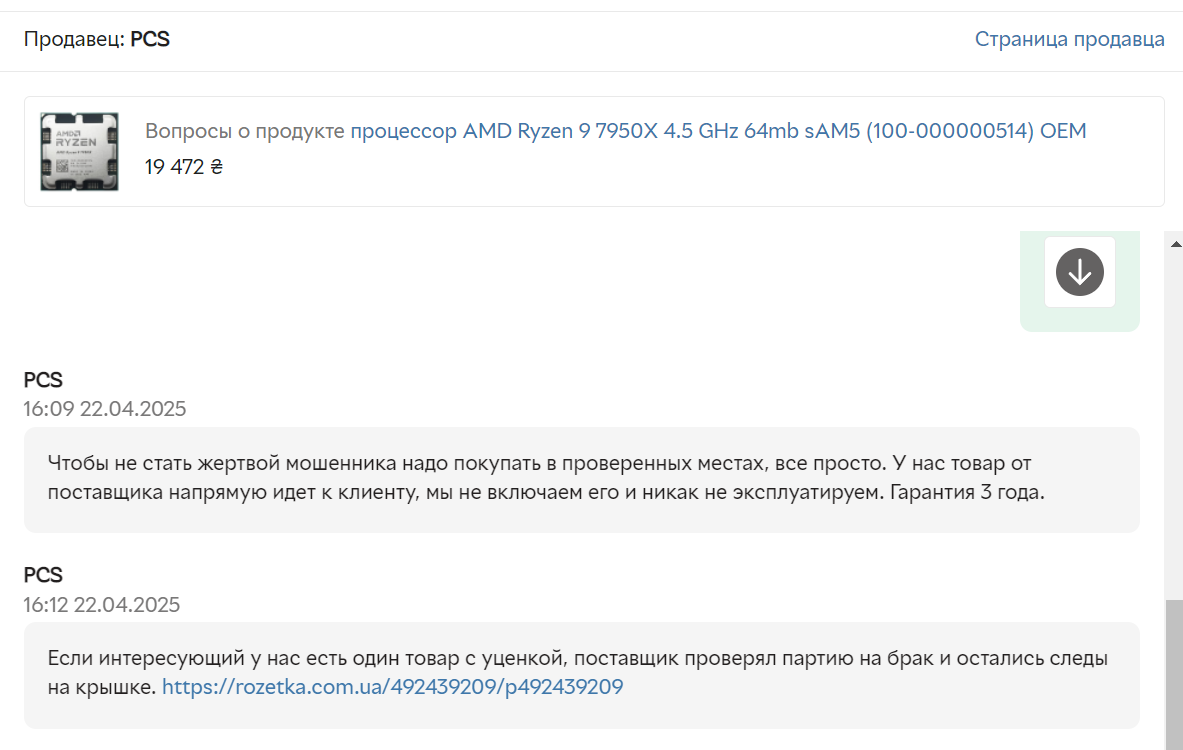Click the chat scrollbar thumb
This screenshot has width=1183, height=750.
[x=1175, y=675]
